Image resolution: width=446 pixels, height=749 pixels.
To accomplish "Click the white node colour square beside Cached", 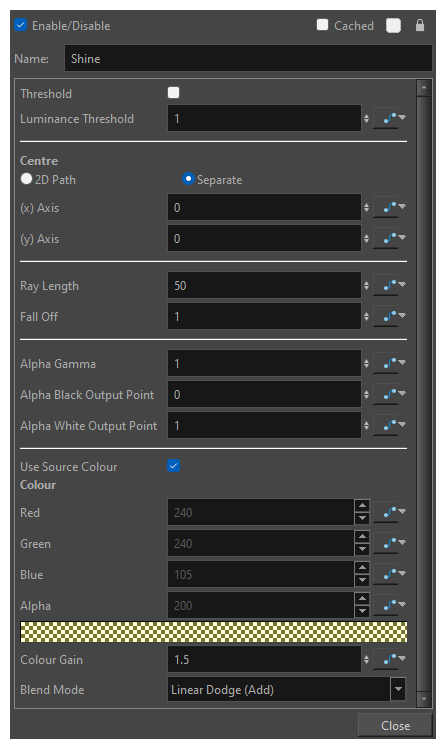I will 393,25.
